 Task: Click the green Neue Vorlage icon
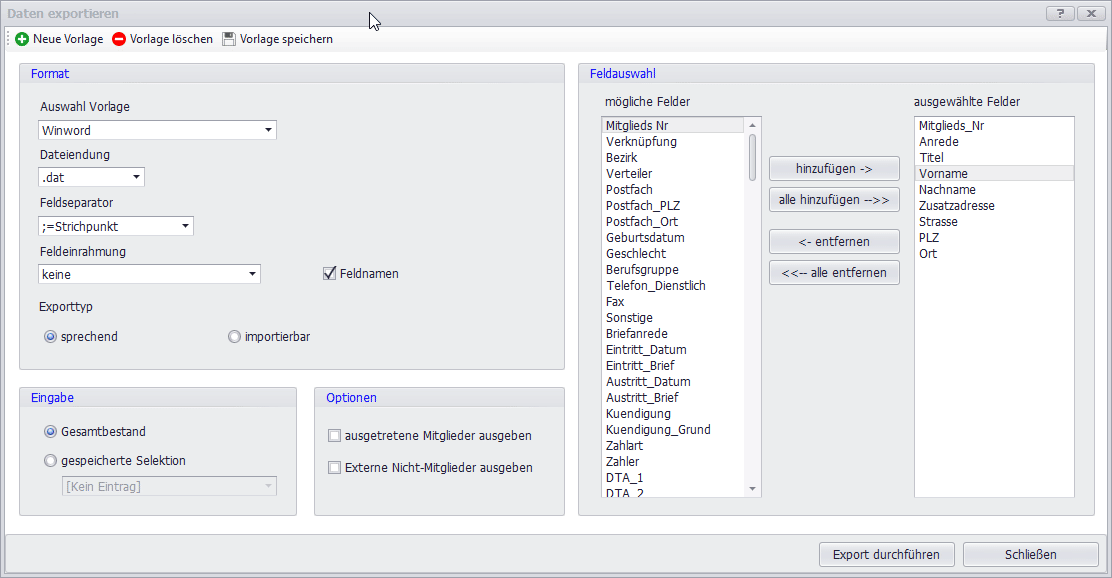[x=22, y=39]
